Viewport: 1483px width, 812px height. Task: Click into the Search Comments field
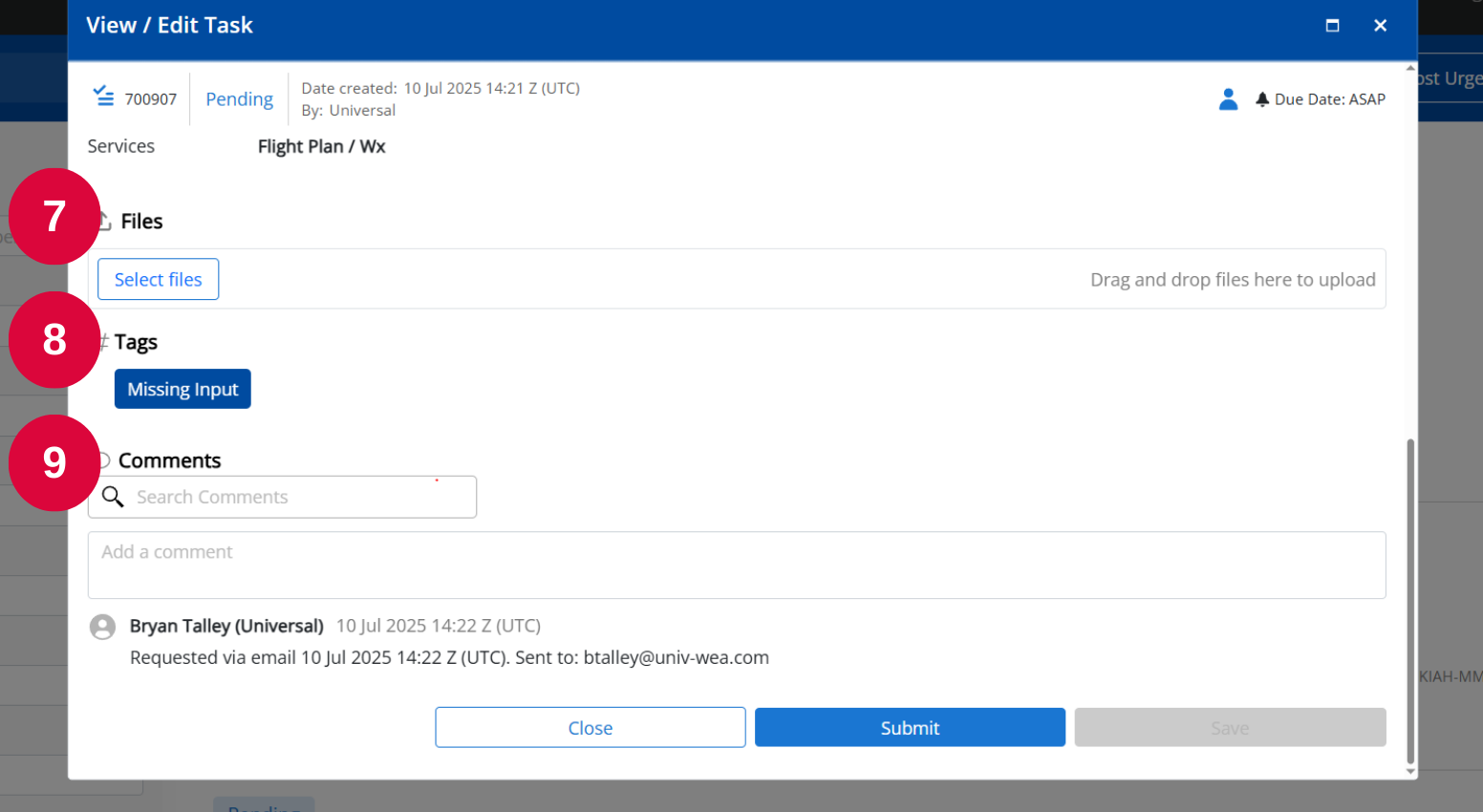tap(283, 497)
